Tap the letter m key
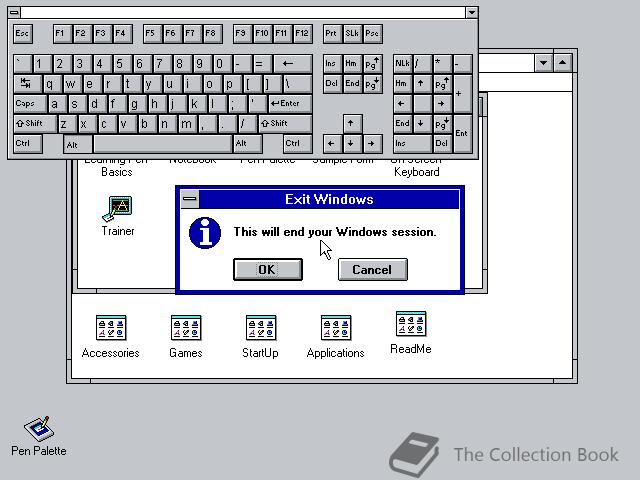 click(187, 124)
